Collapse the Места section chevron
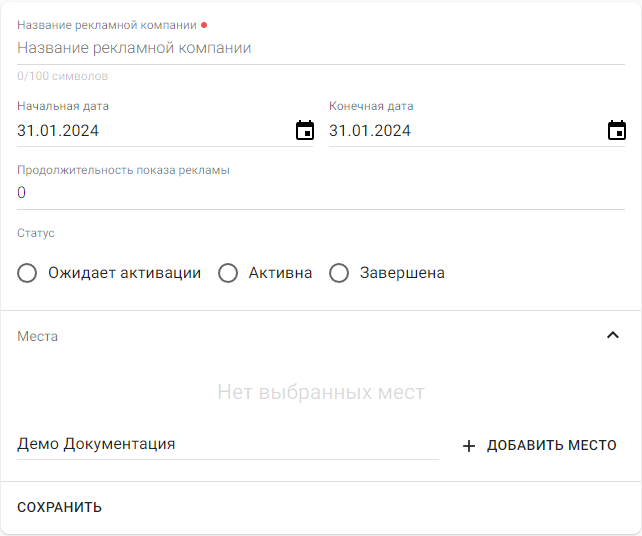 click(613, 335)
